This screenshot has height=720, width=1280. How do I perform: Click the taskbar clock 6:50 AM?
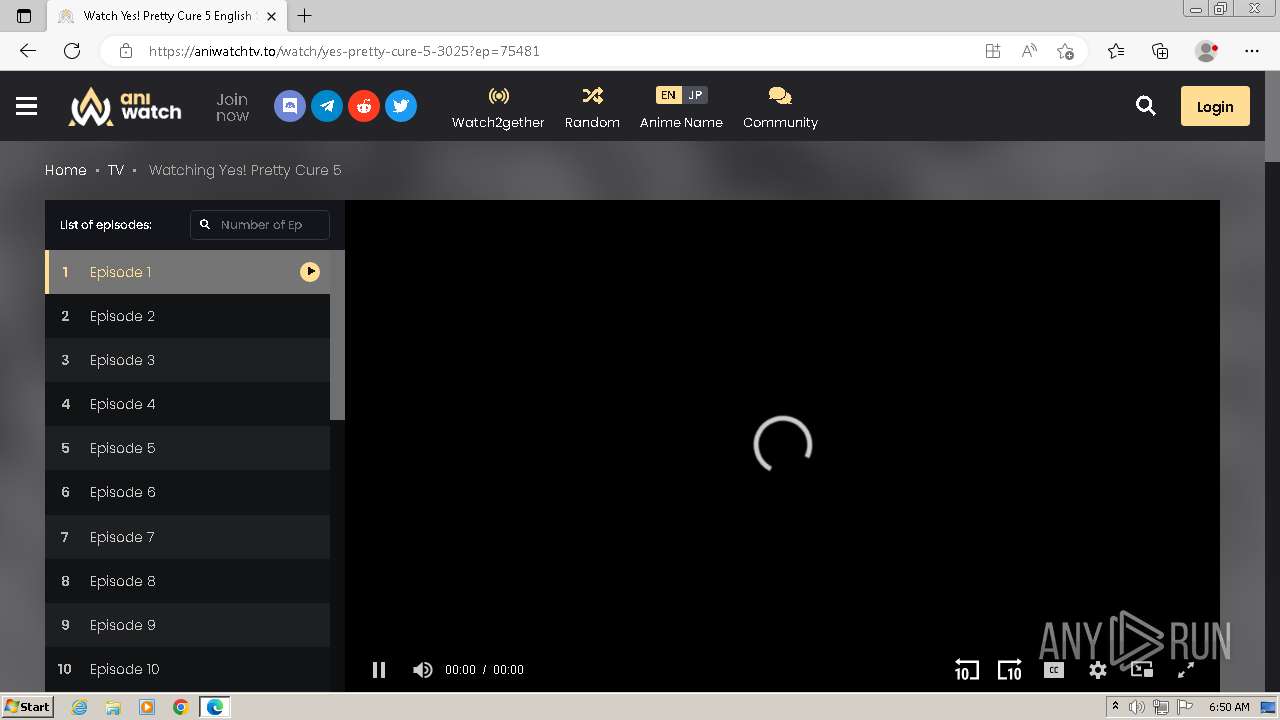point(1229,707)
